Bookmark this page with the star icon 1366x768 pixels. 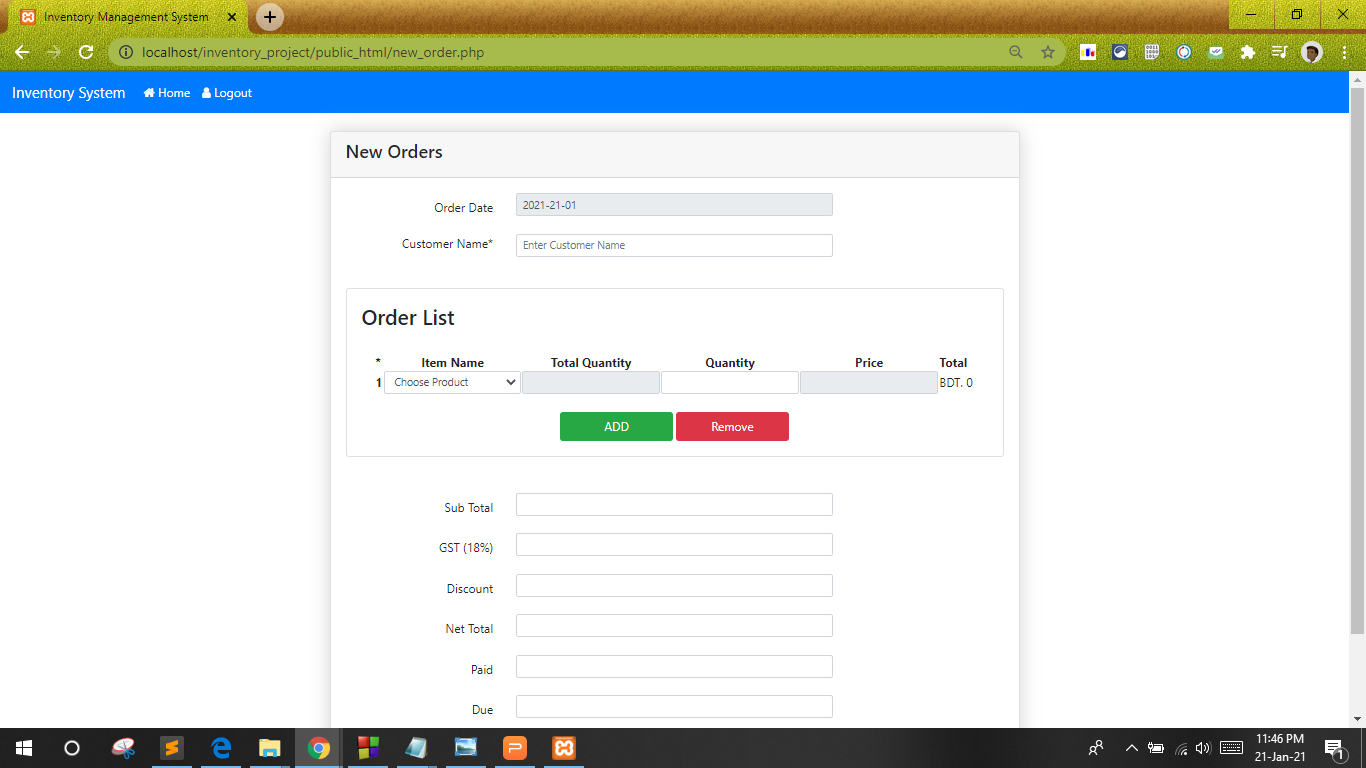pos(1046,52)
